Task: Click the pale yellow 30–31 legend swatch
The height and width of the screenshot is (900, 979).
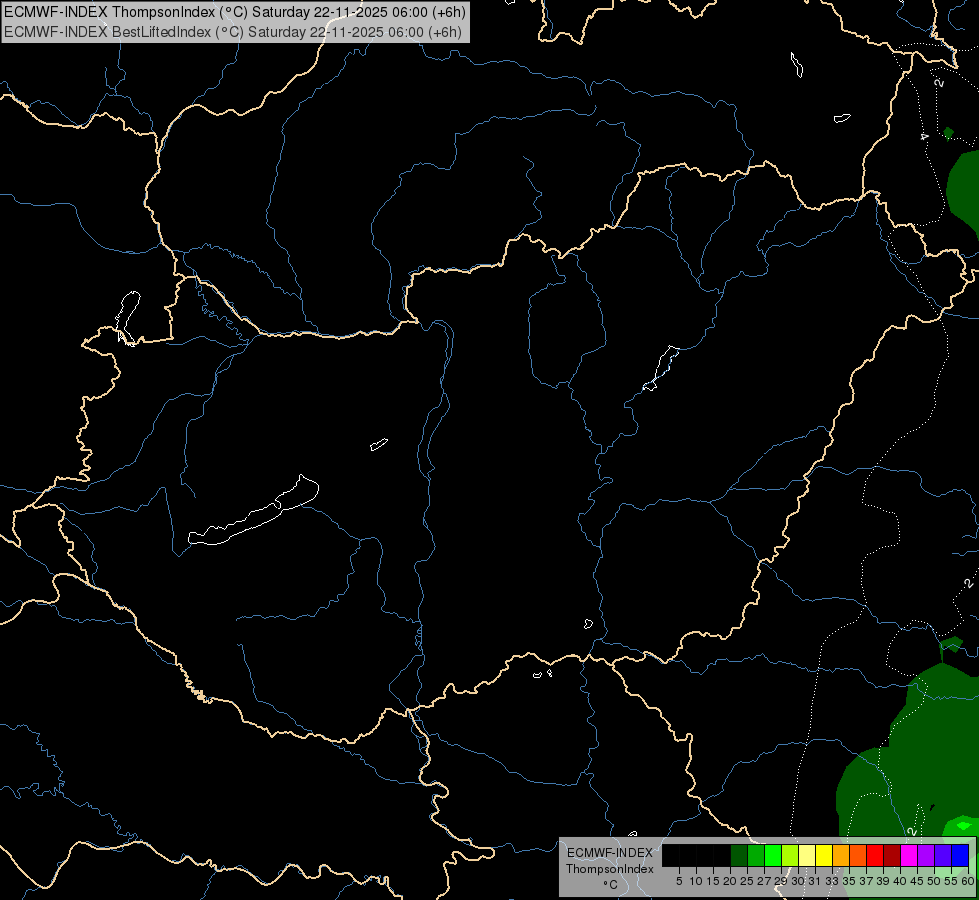Action: (x=807, y=856)
